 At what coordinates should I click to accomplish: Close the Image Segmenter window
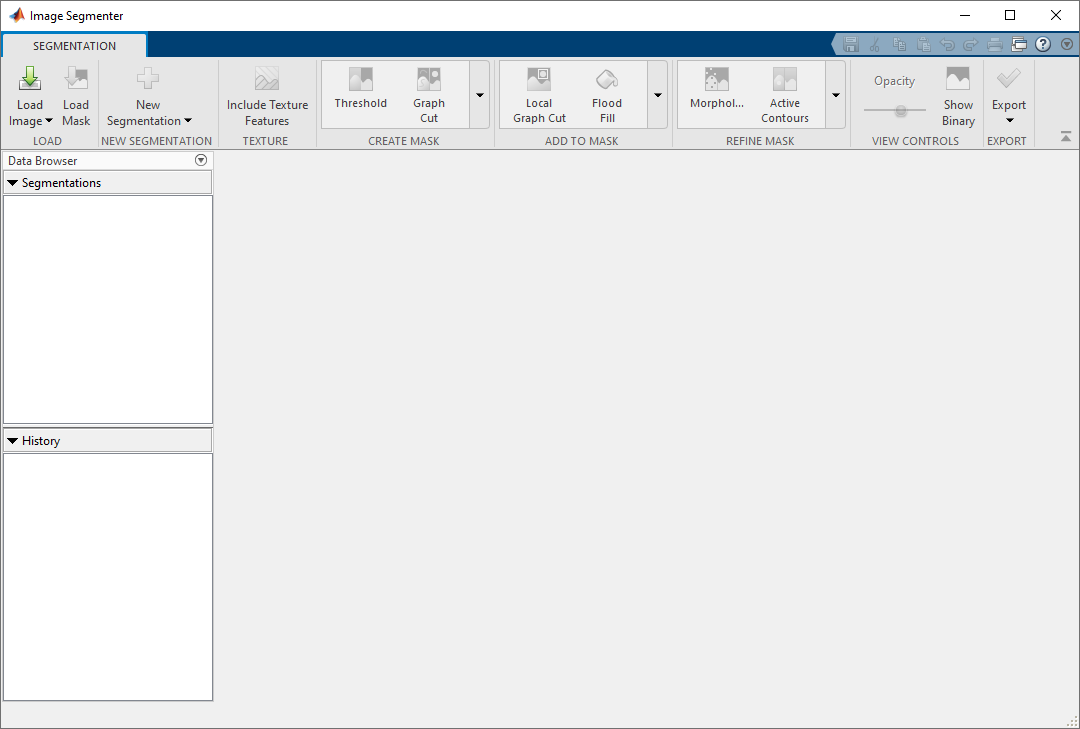click(x=1056, y=15)
